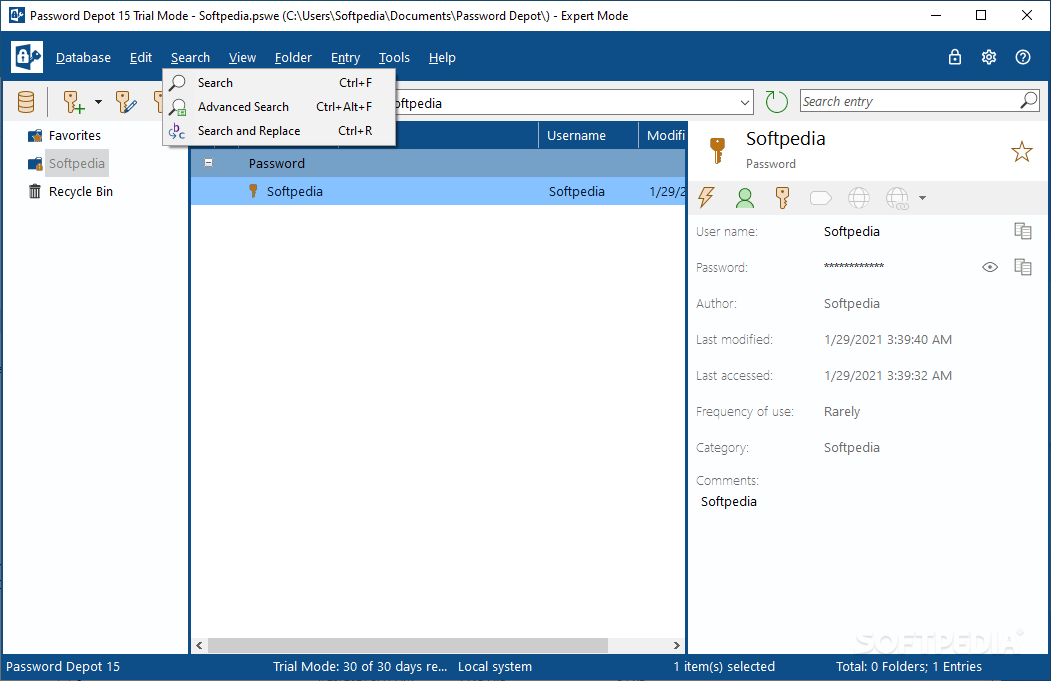The width and height of the screenshot is (1051, 681).
Task: Click the Author value Softpedia
Action: click(x=851, y=304)
